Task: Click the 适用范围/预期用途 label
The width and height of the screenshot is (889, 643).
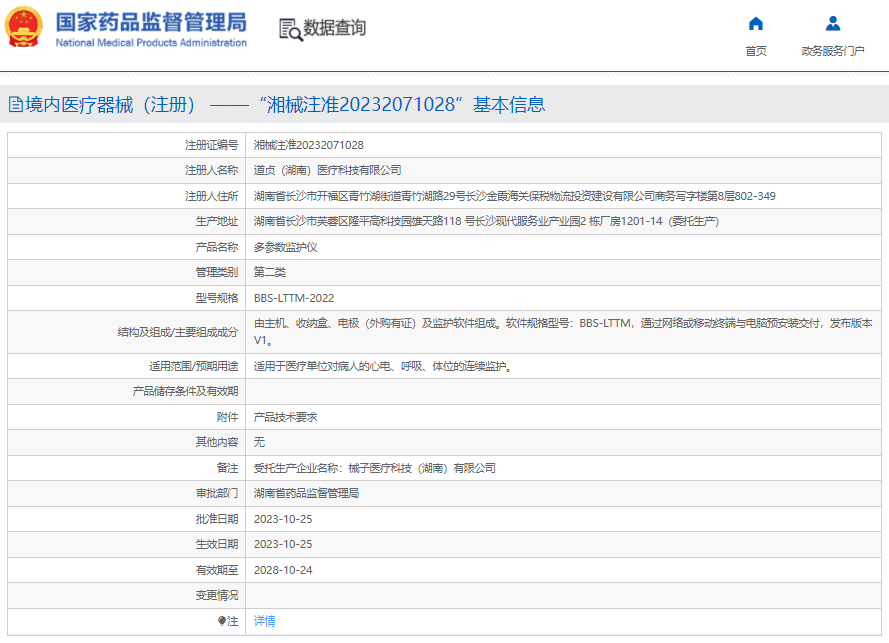Action: [x=193, y=366]
